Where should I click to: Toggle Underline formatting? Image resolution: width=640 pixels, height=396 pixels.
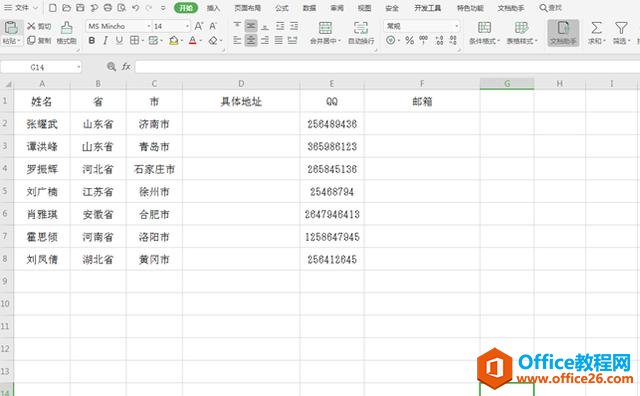(x=119, y=40)
